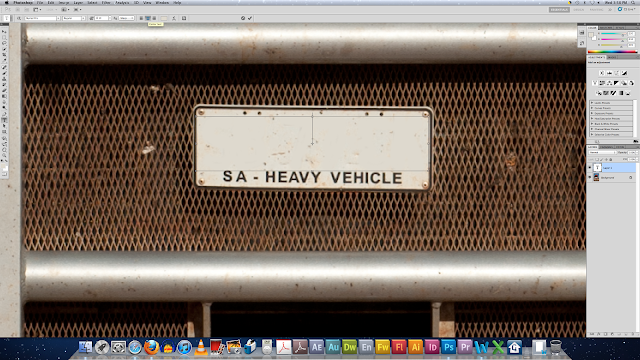
Task: Left align the text
Action: [x=141, y=18]
